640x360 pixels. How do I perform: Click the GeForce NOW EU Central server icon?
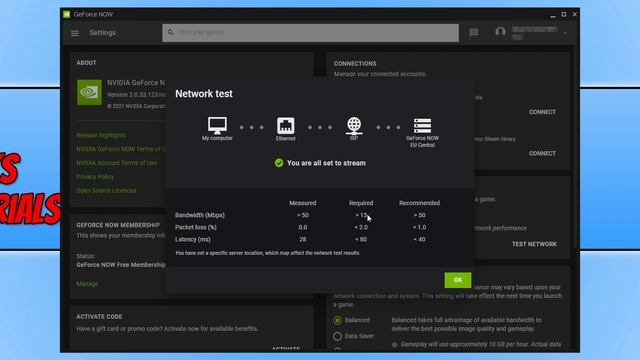[x=422, y=126]
